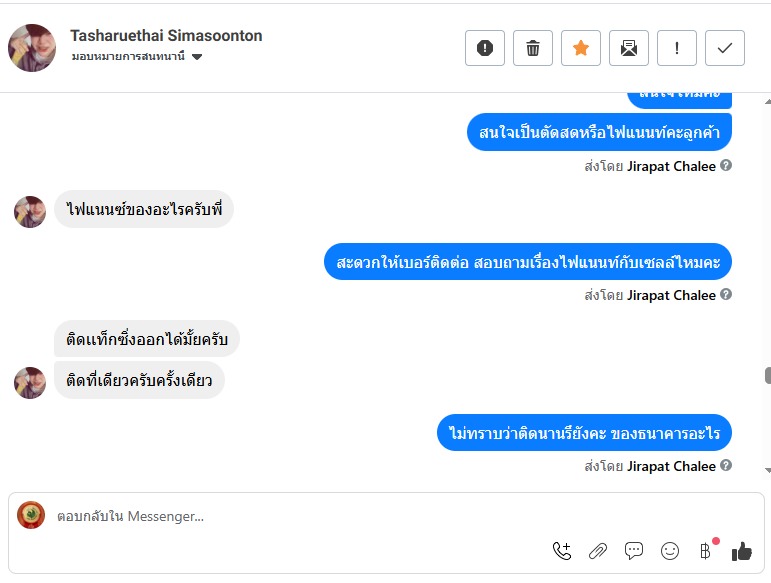Click scrollbar down arrow

point(767,470)
